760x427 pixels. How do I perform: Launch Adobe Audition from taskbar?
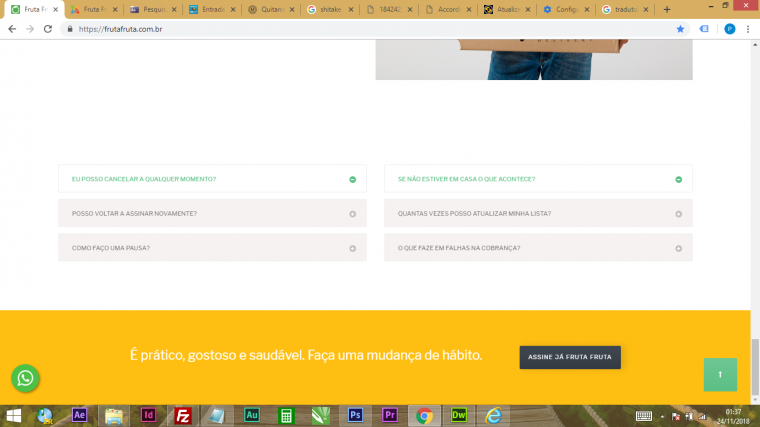click(252, 415)
